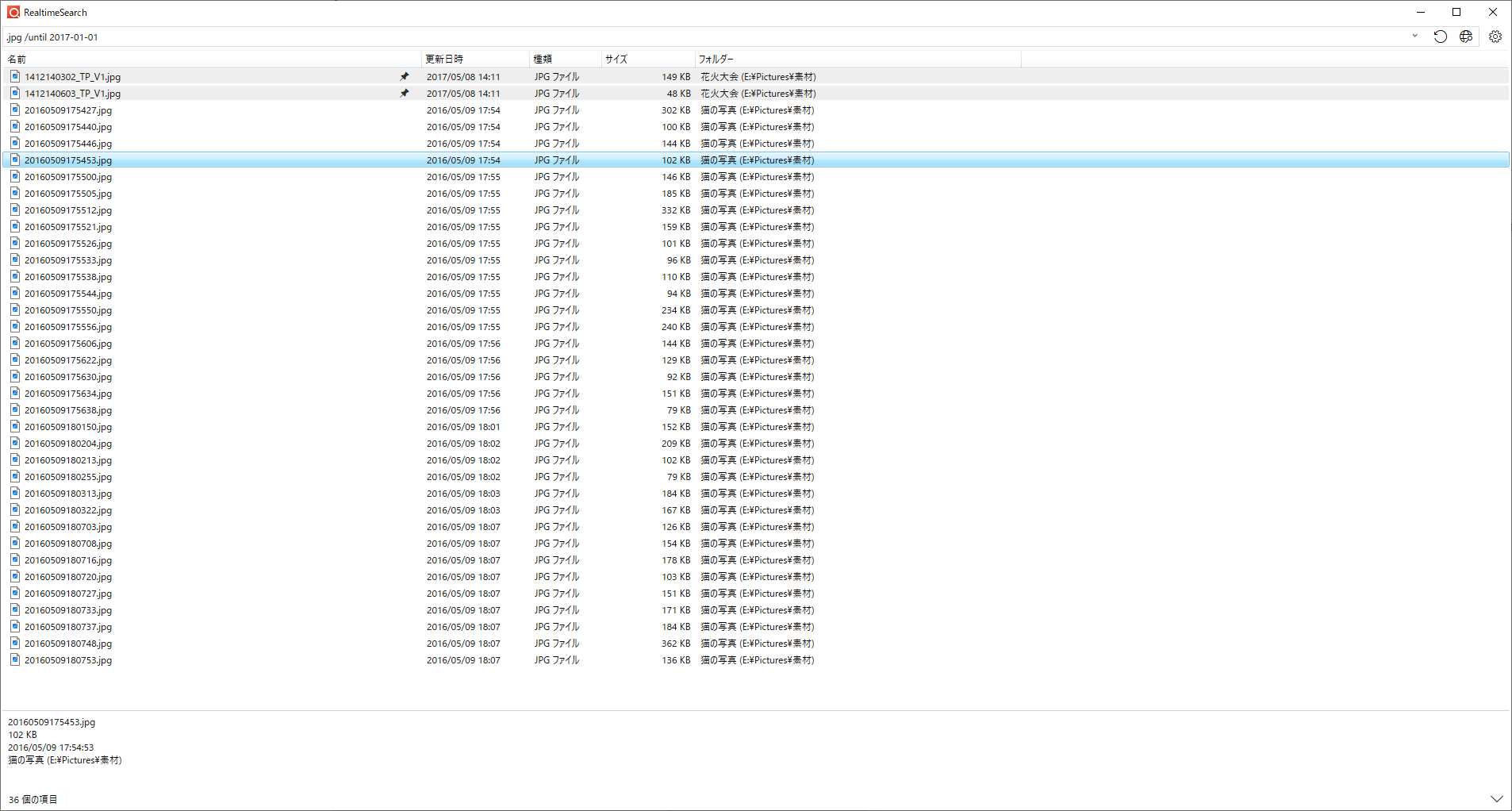The width and height of the screenshot is (1512, 811).
Task: Click the 2016/05/09 18:01 date cell
Action: point(463,427)
